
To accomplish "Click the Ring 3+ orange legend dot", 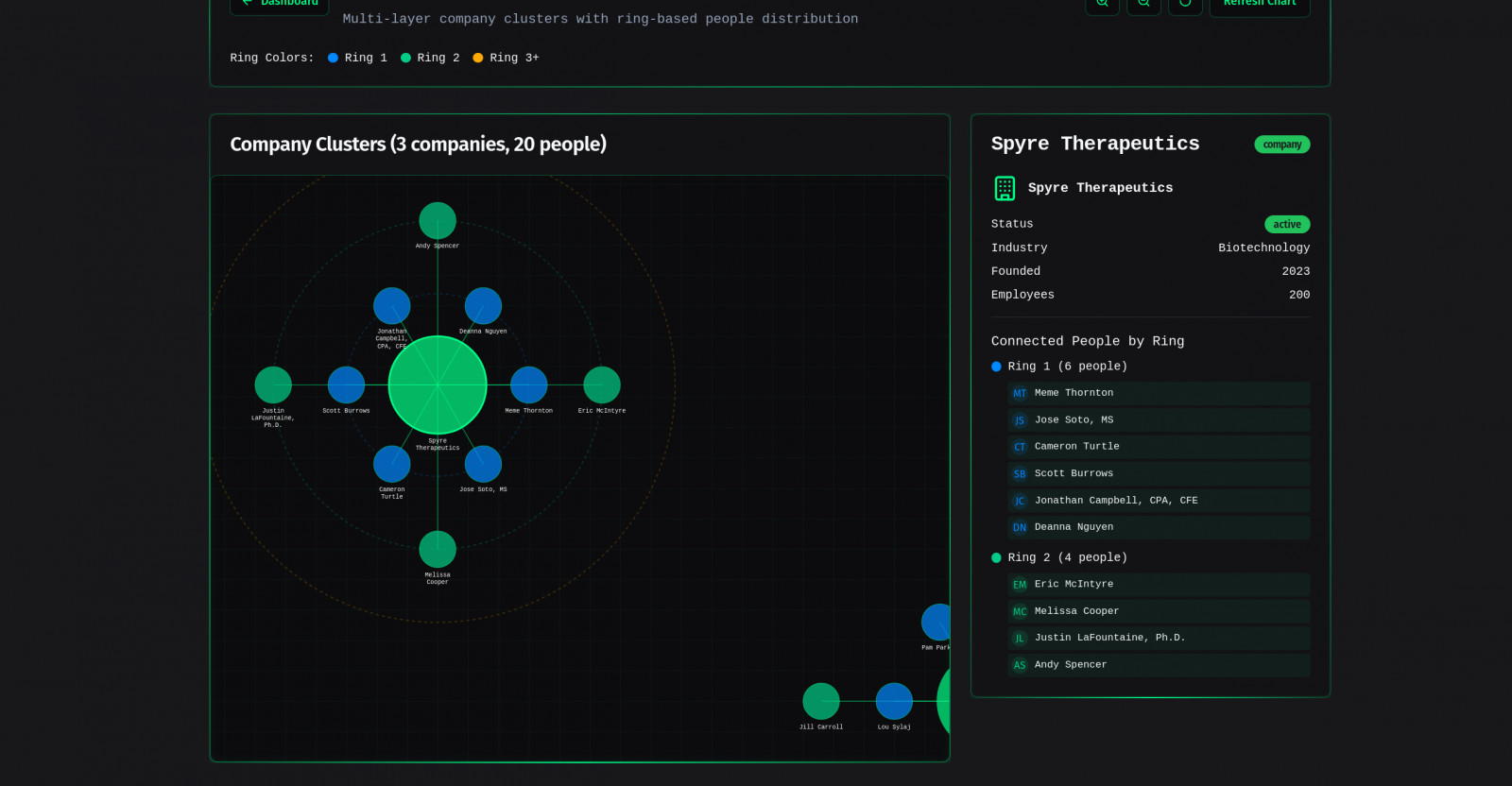I will (478, 58).
